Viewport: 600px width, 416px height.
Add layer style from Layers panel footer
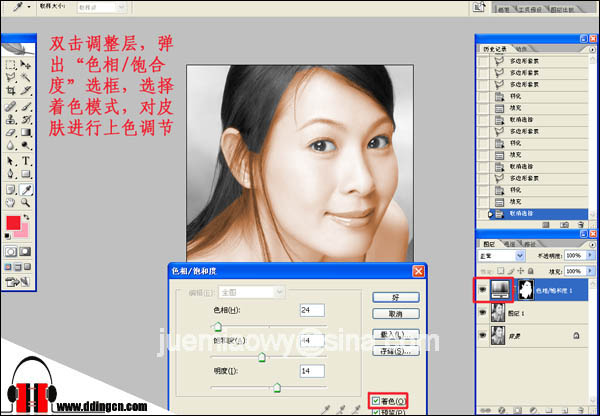pyautogui.click(x=502, y=411)
